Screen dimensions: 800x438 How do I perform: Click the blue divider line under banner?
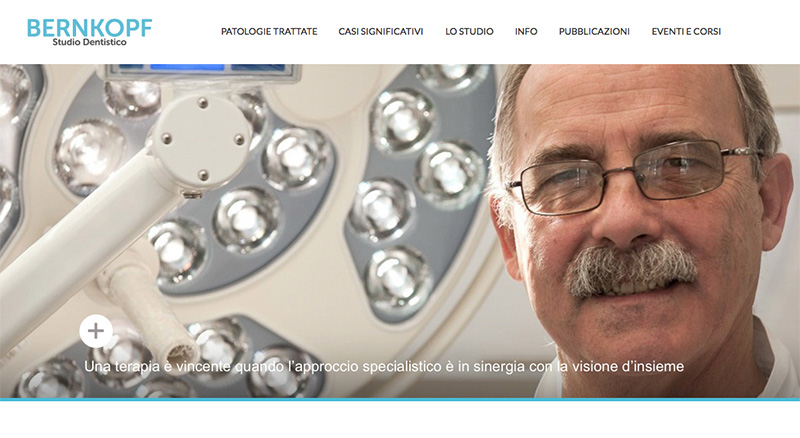(400, 400)
